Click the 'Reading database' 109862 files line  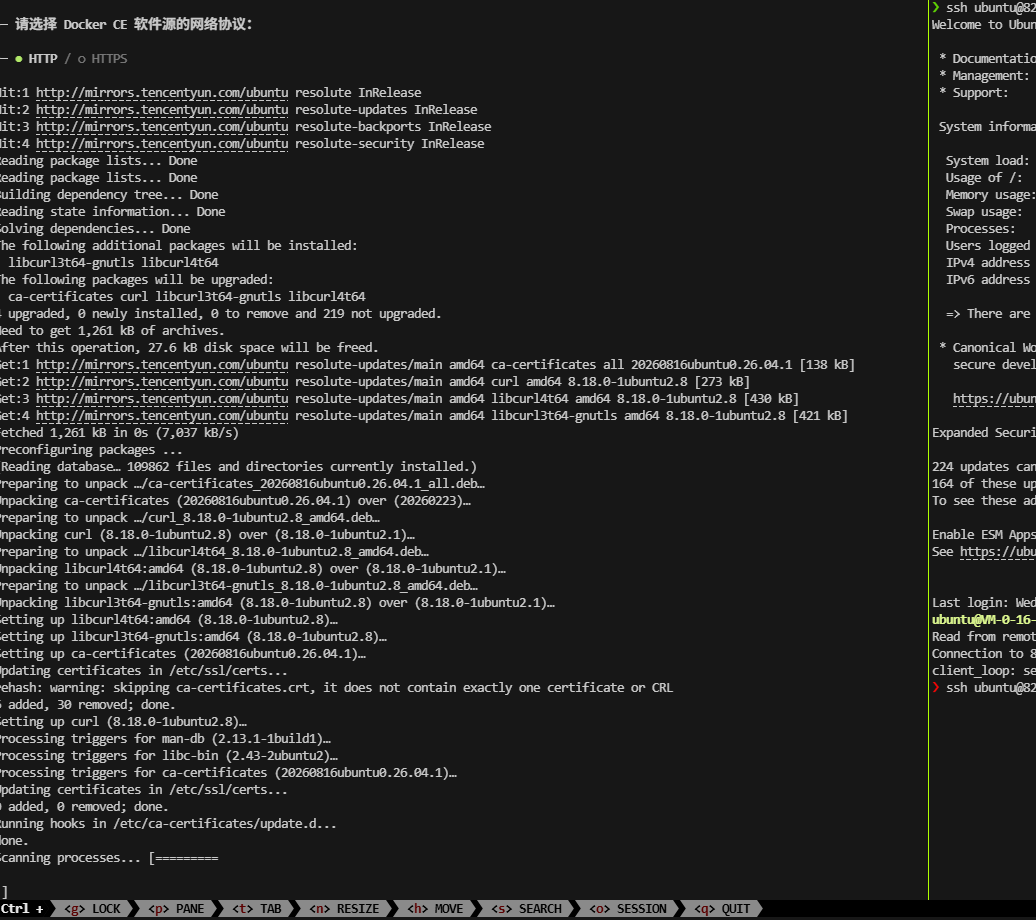[239, 467]
